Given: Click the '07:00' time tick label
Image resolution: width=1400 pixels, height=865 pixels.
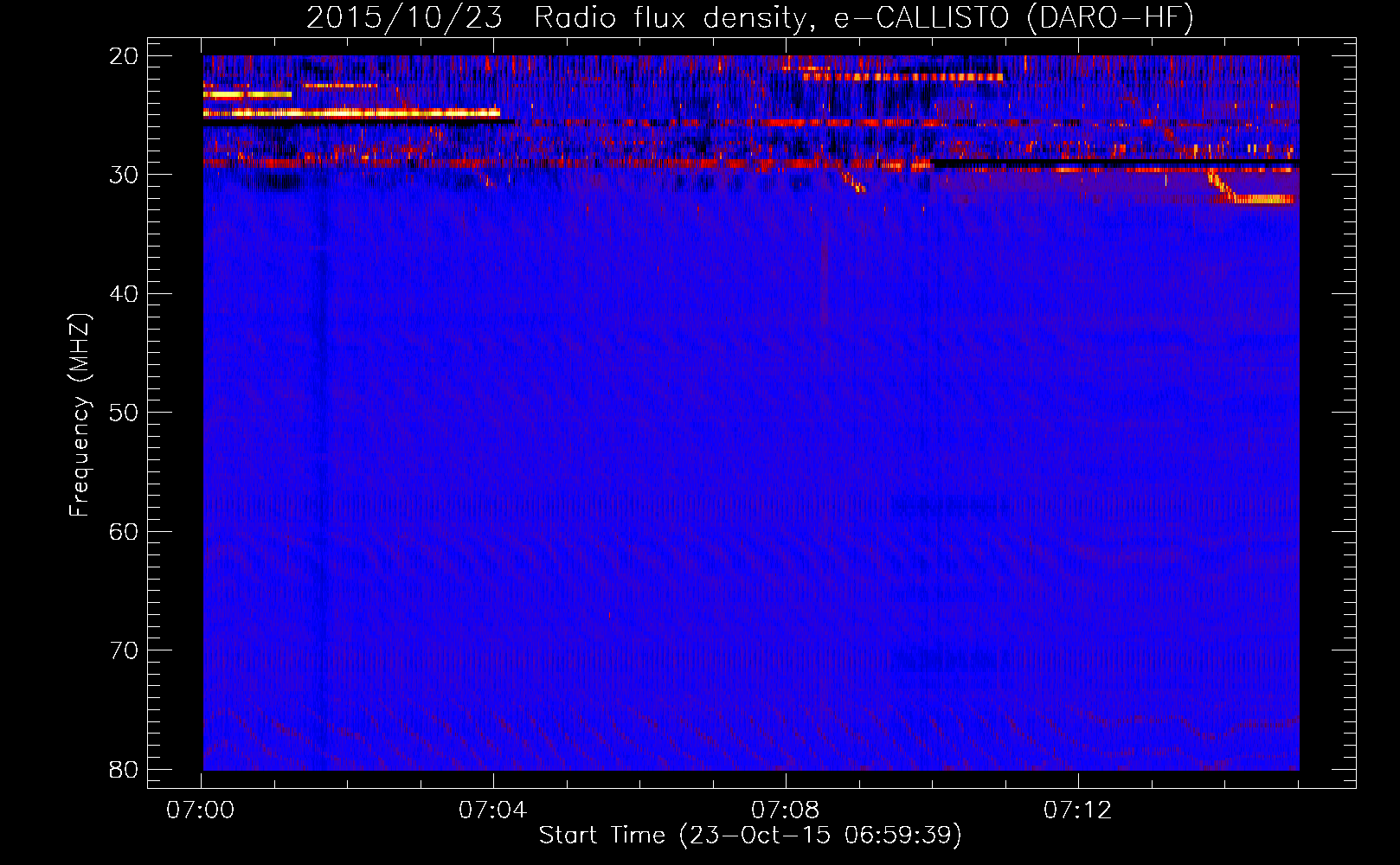Looking at the screenshot, I should (201, 811).
